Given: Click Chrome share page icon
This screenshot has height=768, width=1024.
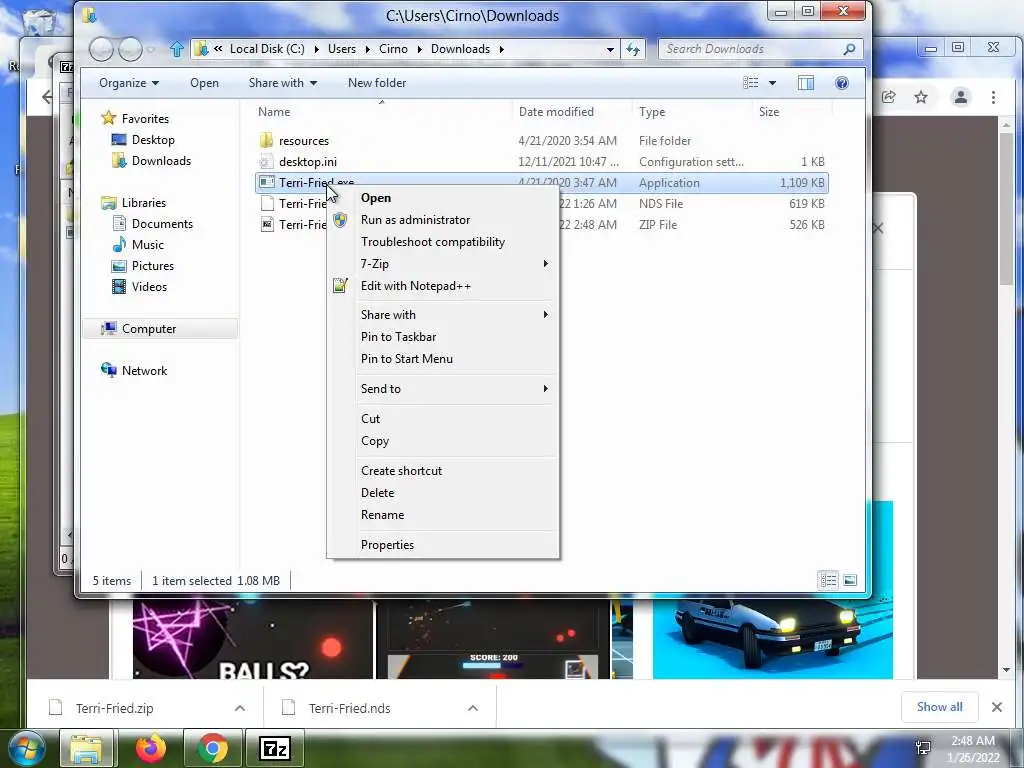Looking at the screenshot, I should (888, 97).
